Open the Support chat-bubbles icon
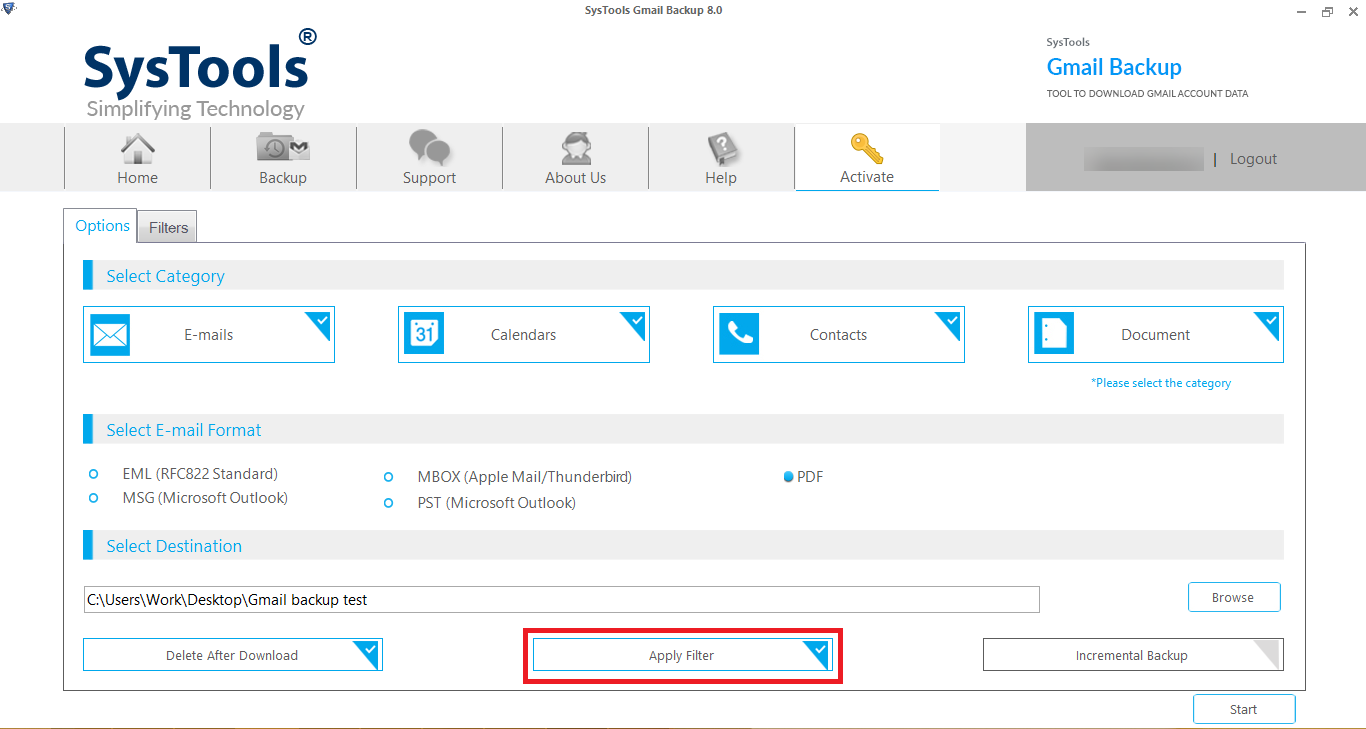 [429, 148]
